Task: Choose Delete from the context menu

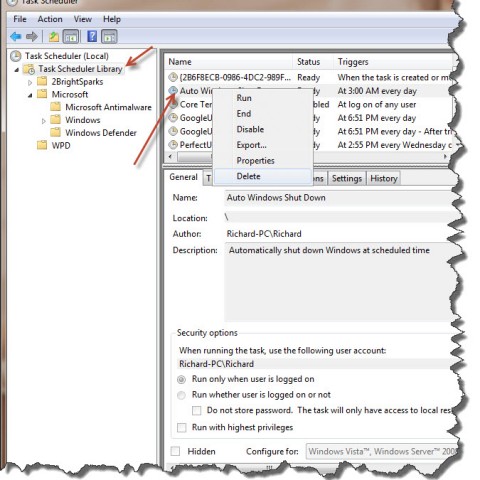Action: click(248, 176)
